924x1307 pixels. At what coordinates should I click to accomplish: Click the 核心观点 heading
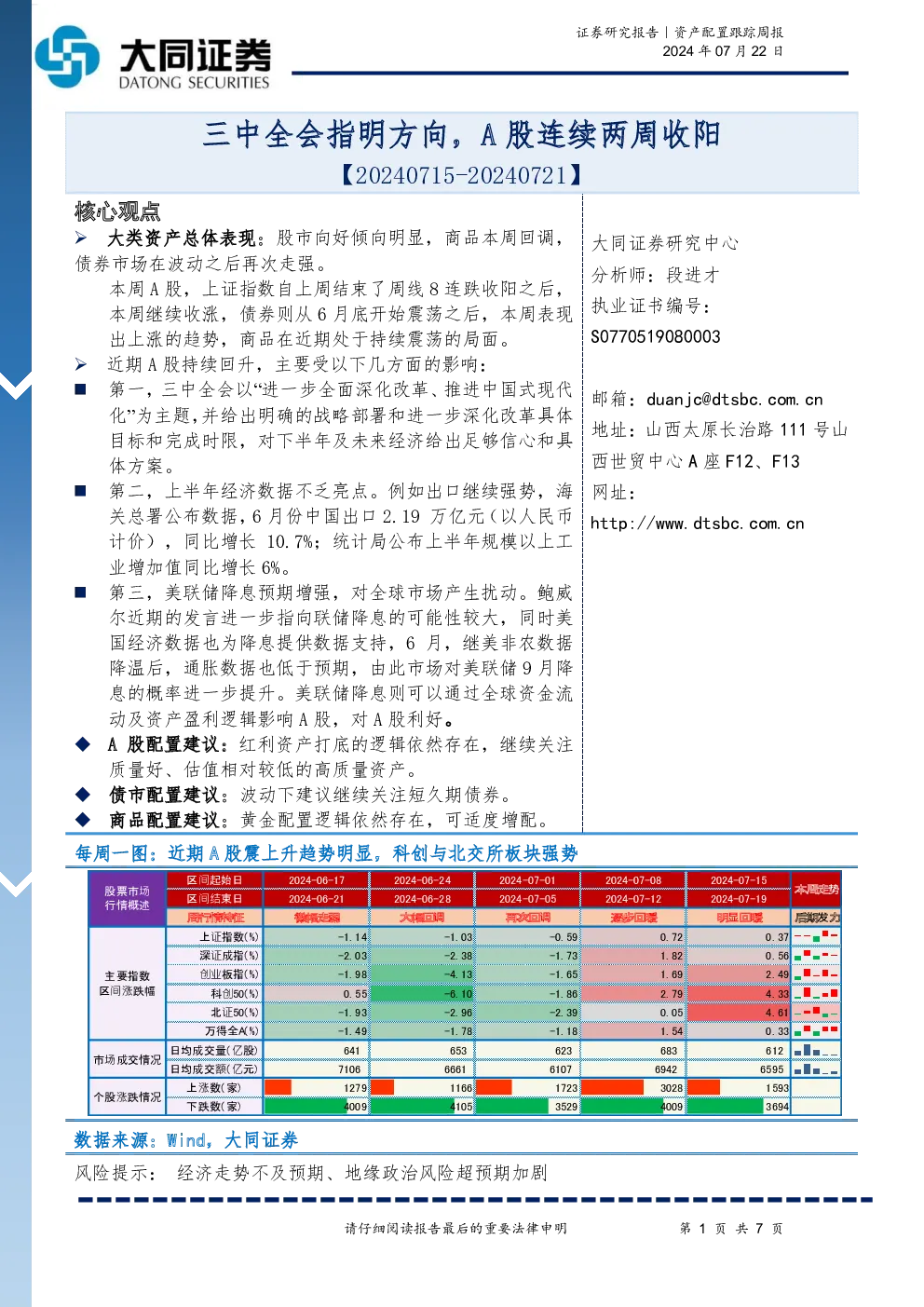[x=117, y=211]
